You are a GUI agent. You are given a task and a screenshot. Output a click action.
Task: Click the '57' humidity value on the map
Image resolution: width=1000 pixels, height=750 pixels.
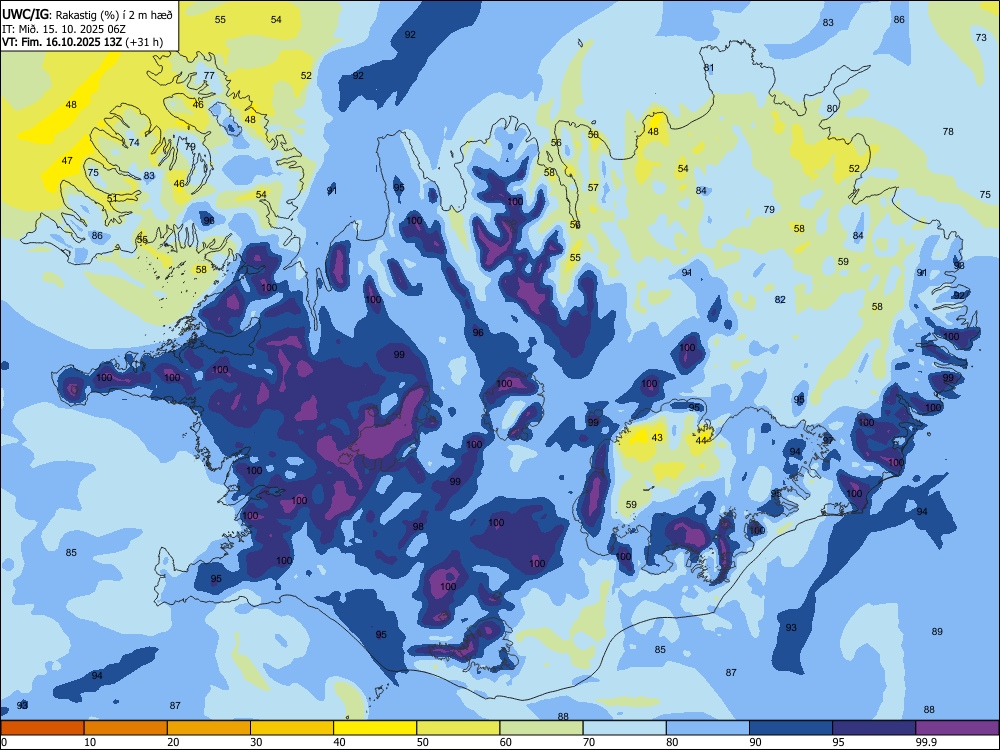click(x=593, y=188)
